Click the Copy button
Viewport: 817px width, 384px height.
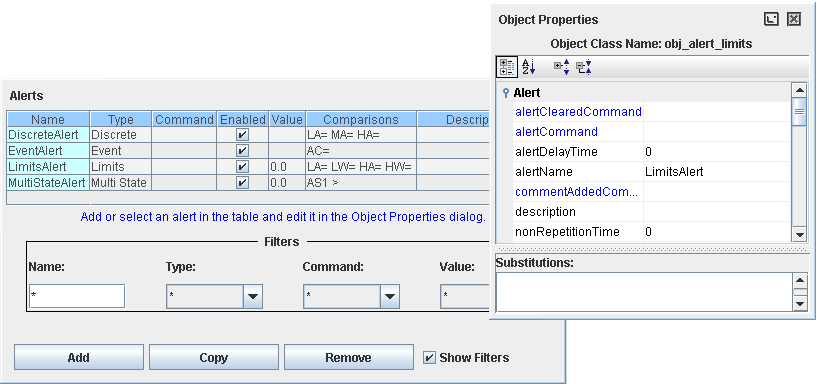coord(214,357)
